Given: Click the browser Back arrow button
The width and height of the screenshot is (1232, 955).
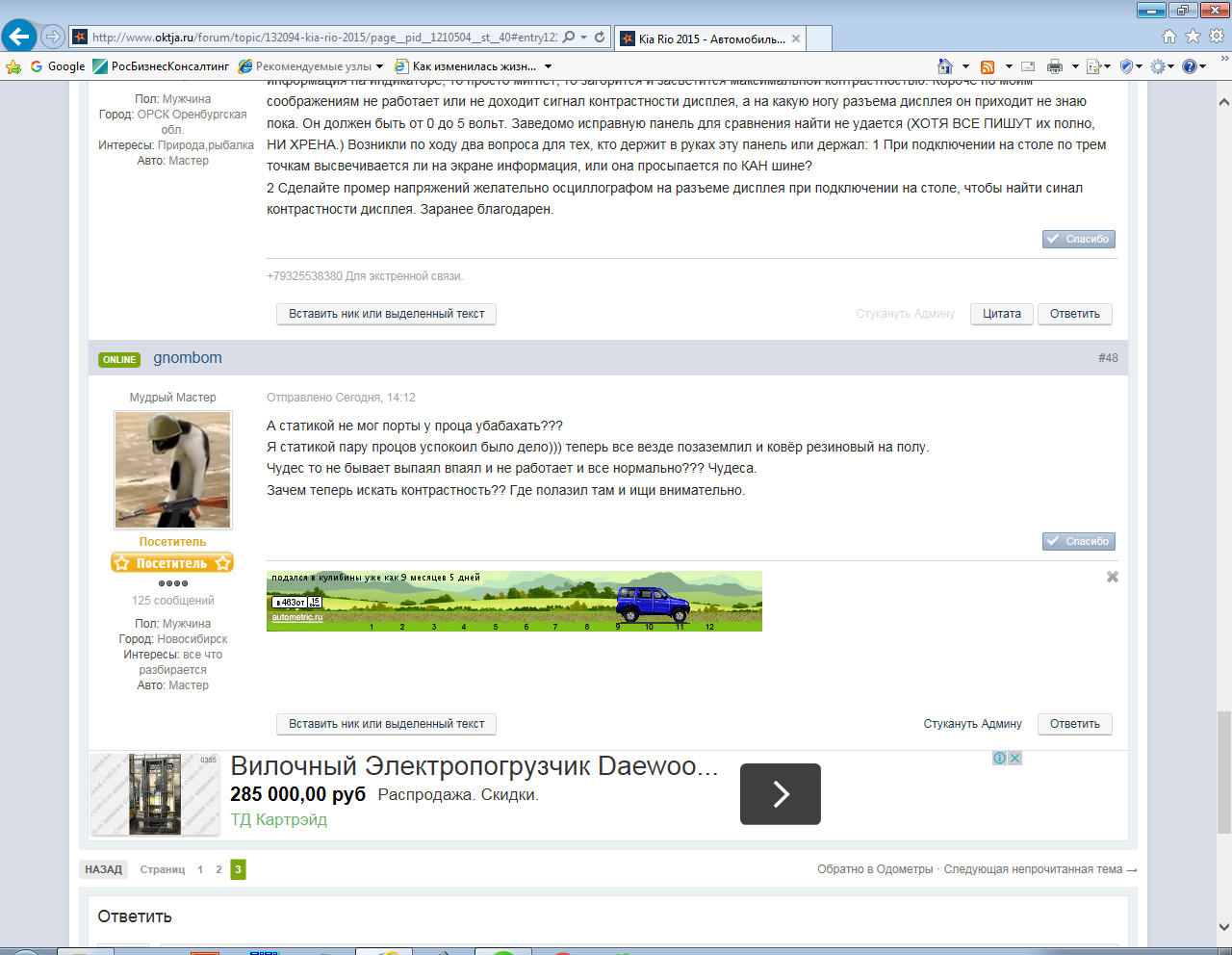Looking at the screenshot, I should pyautogui.click(x=19, y=37).
